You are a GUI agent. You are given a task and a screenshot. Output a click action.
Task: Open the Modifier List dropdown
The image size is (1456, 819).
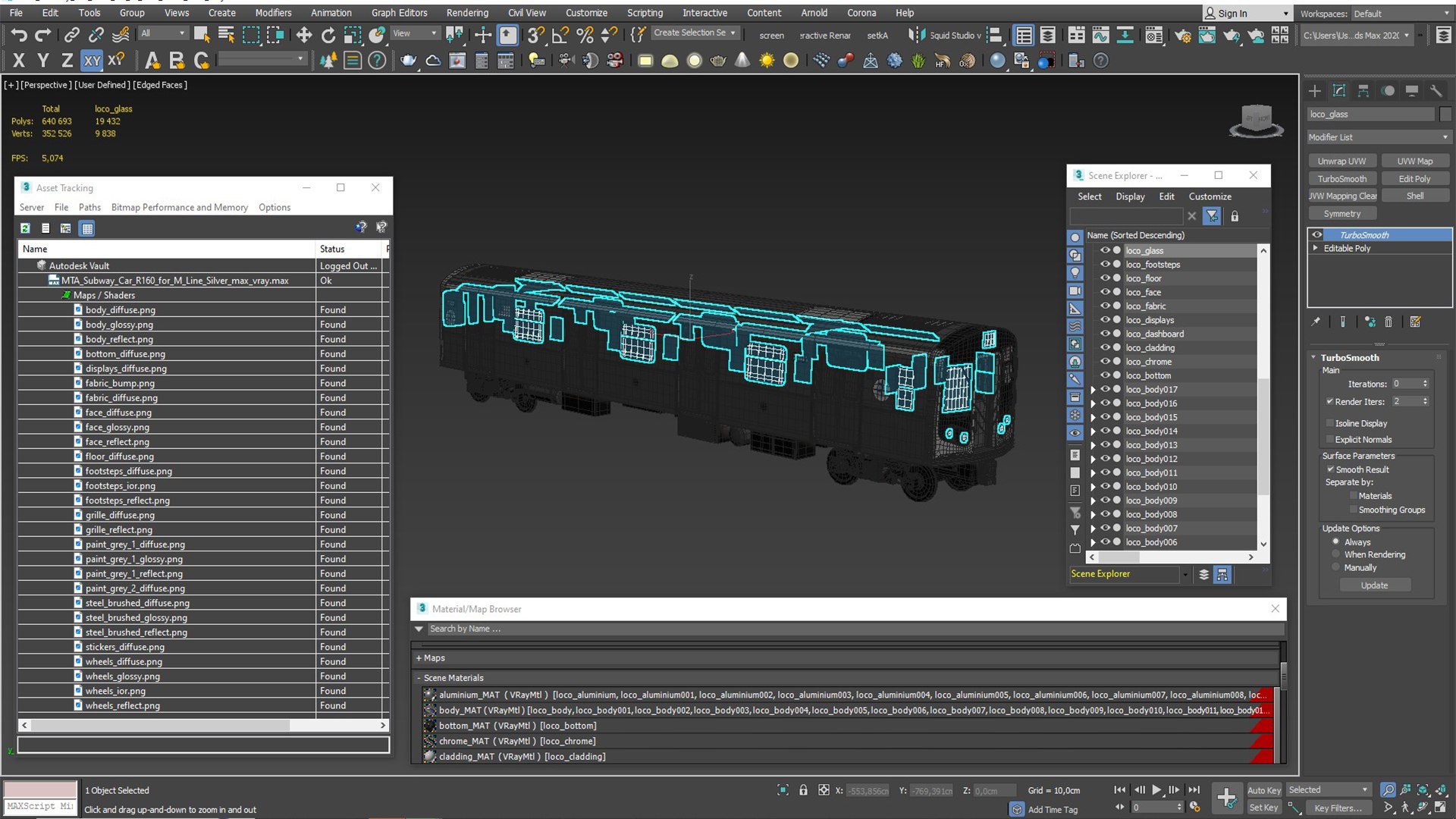1379,137
